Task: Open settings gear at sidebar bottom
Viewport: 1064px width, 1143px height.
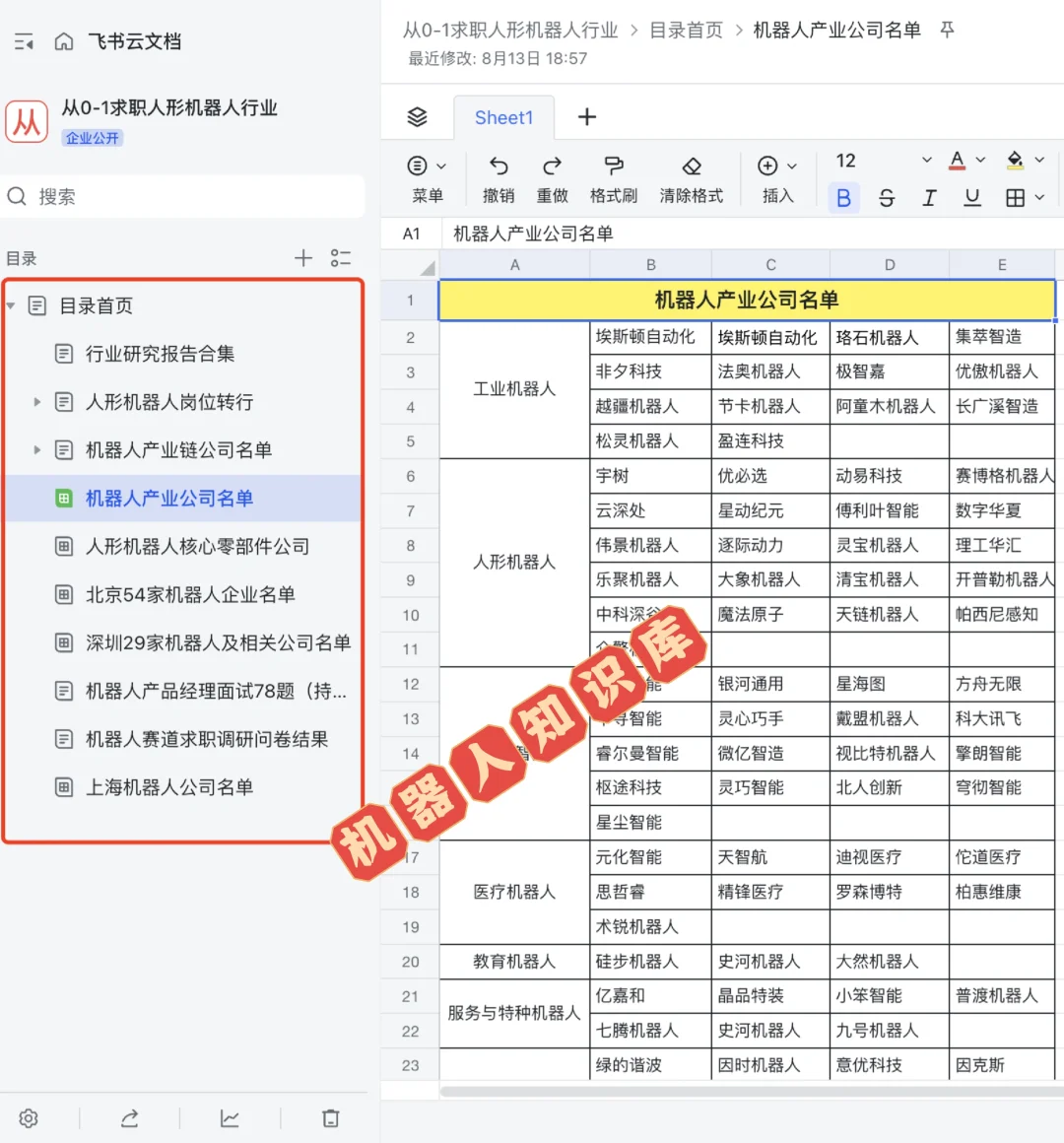Action: (x=29, y=1118)
